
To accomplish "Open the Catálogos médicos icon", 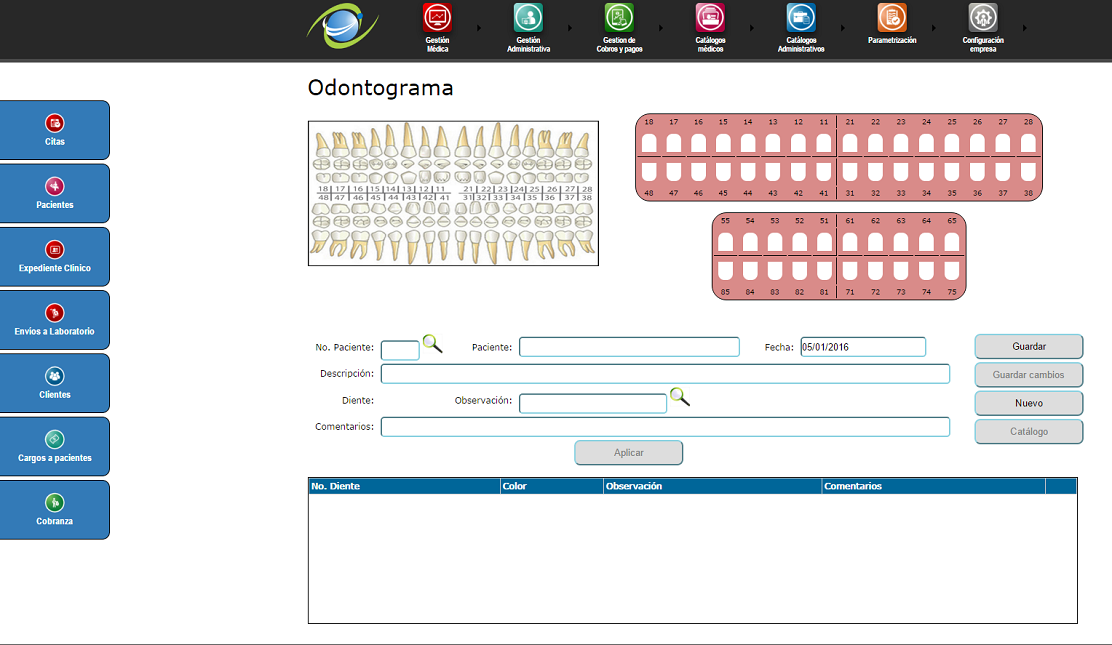I will click(x=710, y=18).
